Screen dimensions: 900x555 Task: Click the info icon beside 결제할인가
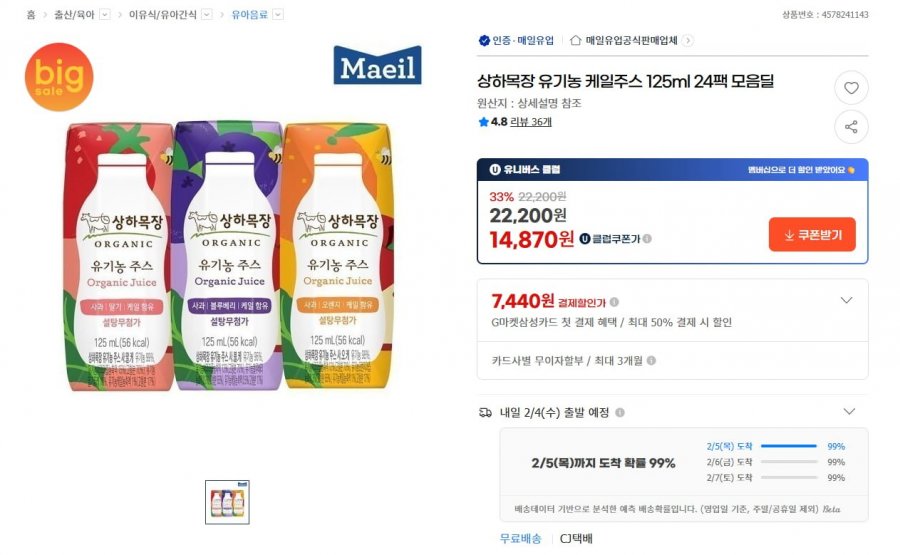pos(614,302)
